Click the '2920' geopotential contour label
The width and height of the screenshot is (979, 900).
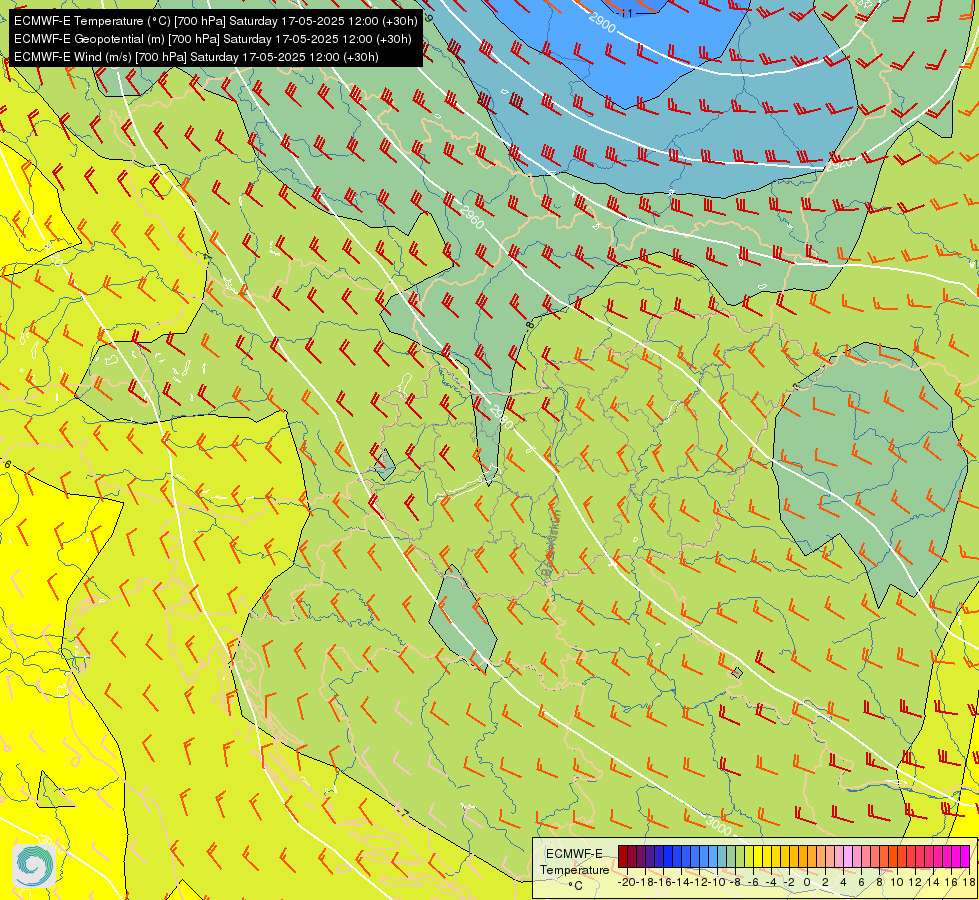point(840,164)
